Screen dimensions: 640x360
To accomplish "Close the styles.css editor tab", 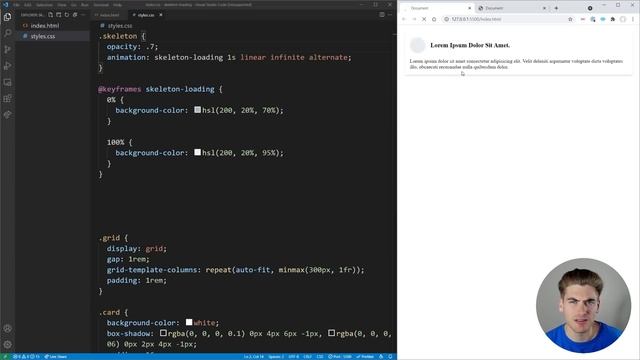I will click(x=161, y=15).
